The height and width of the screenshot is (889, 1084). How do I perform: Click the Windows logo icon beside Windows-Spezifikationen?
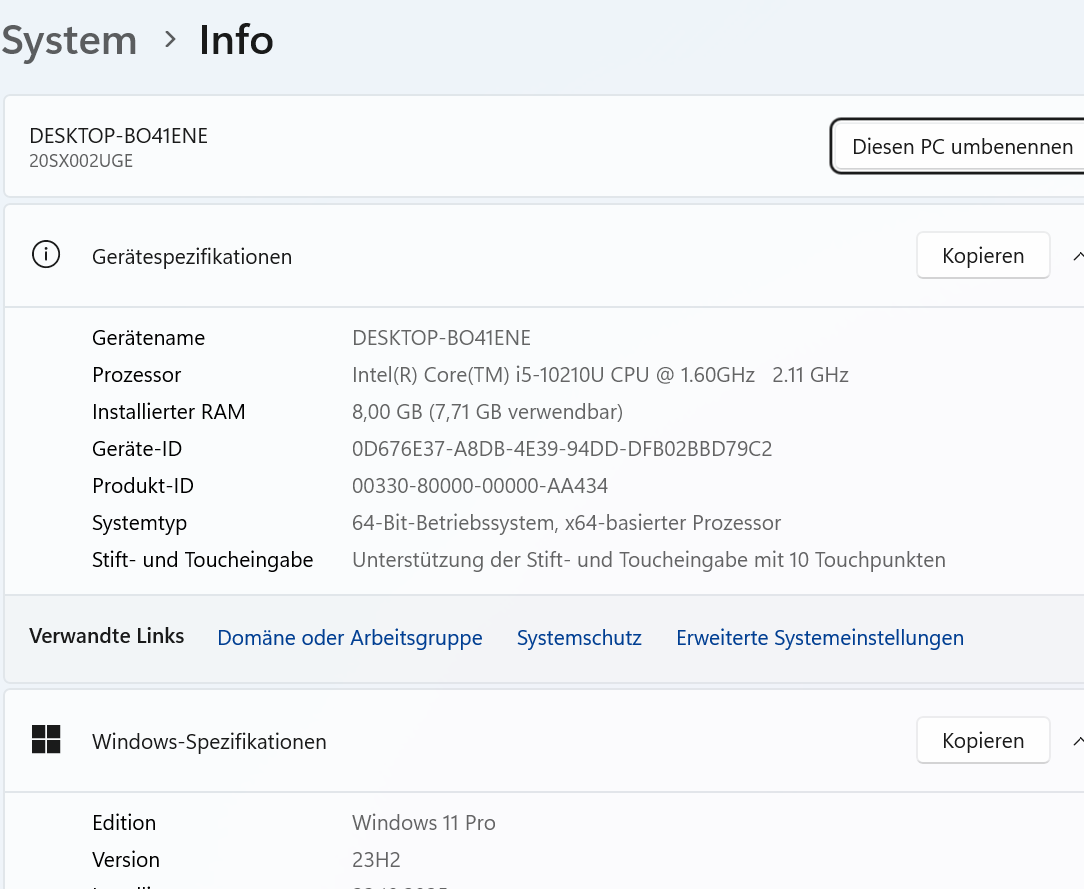tap(46, 740)
